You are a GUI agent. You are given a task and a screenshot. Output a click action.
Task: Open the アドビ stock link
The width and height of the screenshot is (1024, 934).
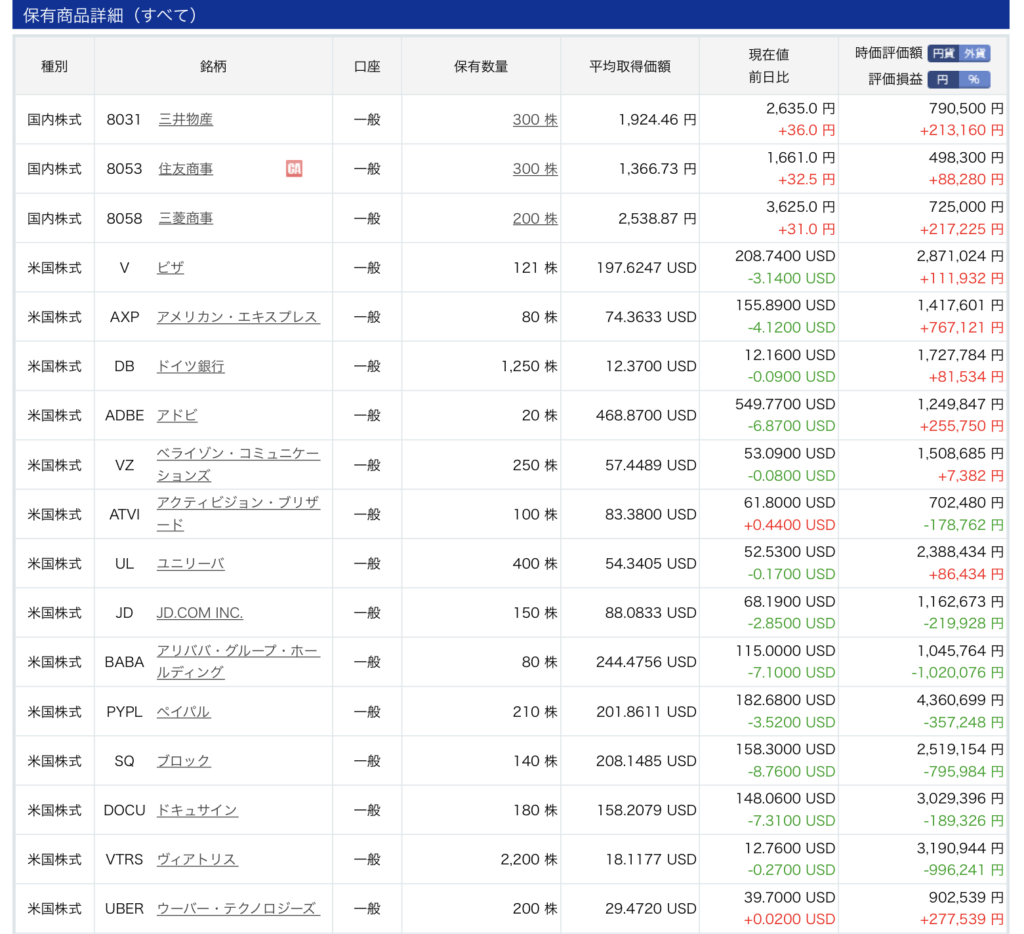177,415
